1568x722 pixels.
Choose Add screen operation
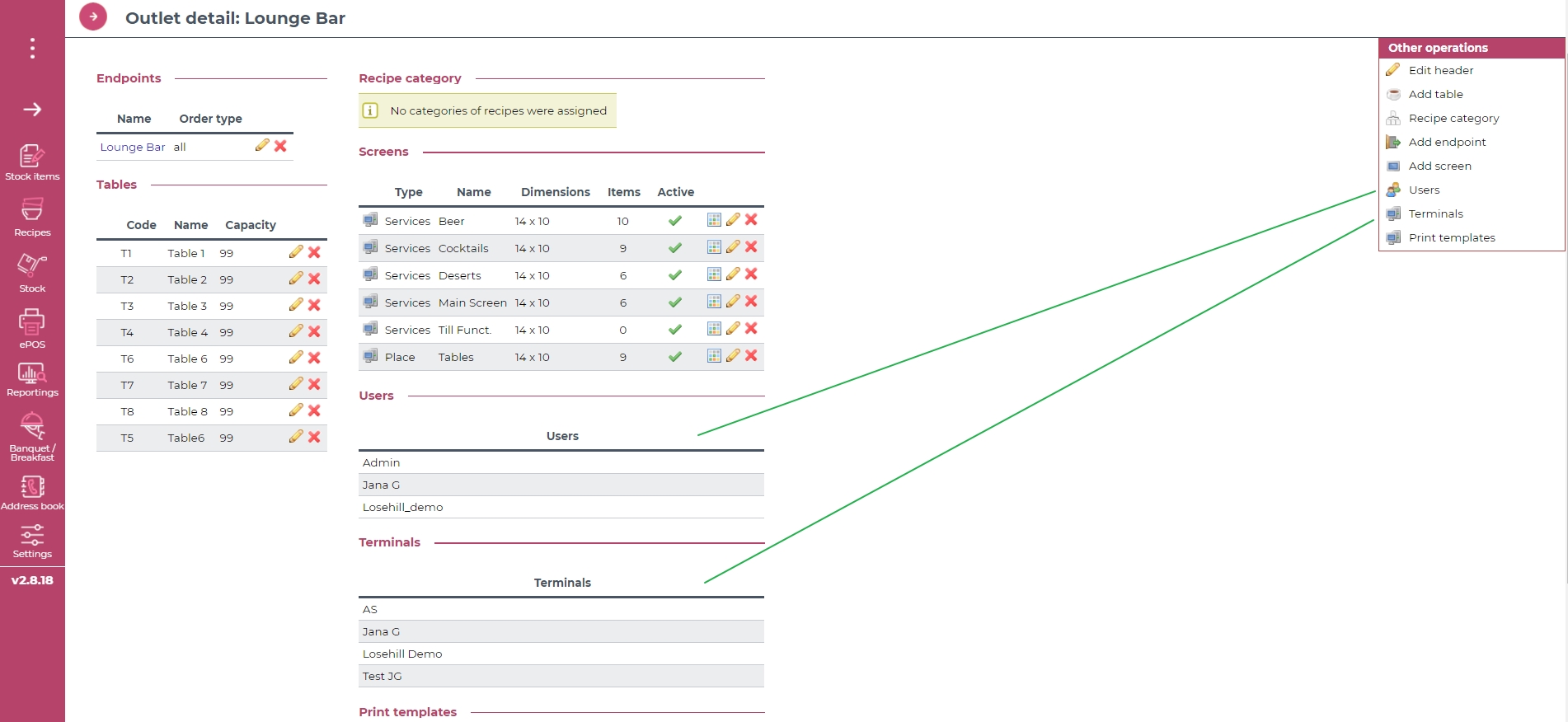pyautogui.click(x=1439, y=166)
